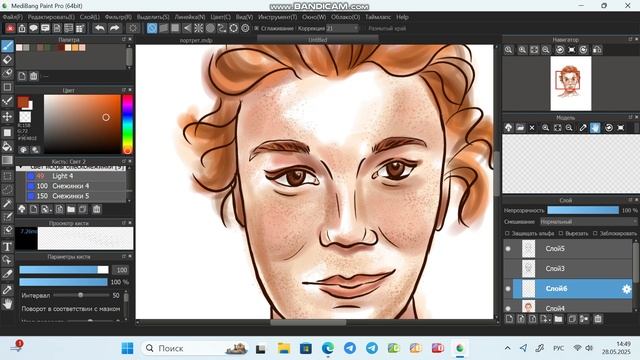Click the foreground color swatch
The image size is (640, 360).
[23, 102]
